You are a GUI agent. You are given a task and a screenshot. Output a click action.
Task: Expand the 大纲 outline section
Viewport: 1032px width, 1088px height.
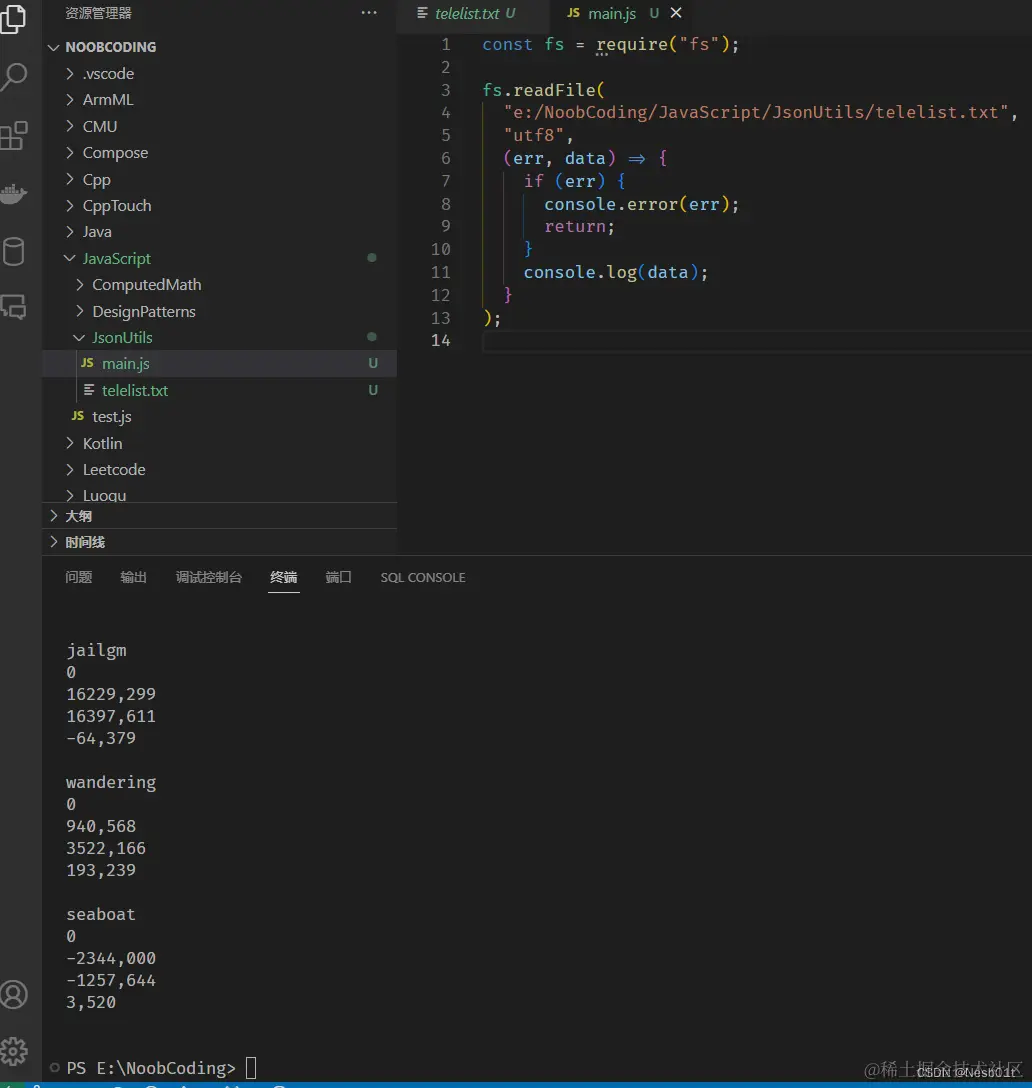(x=219, y=516)
